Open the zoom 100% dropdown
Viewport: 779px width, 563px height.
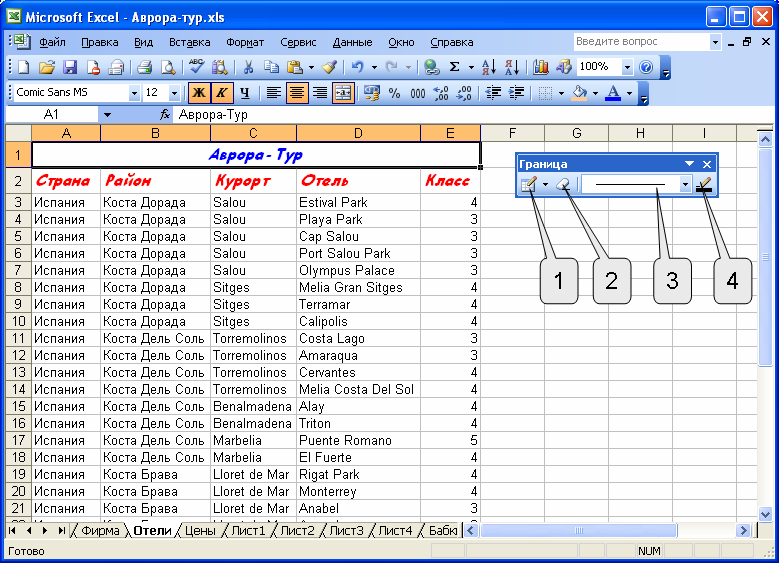tap(627, 67)
